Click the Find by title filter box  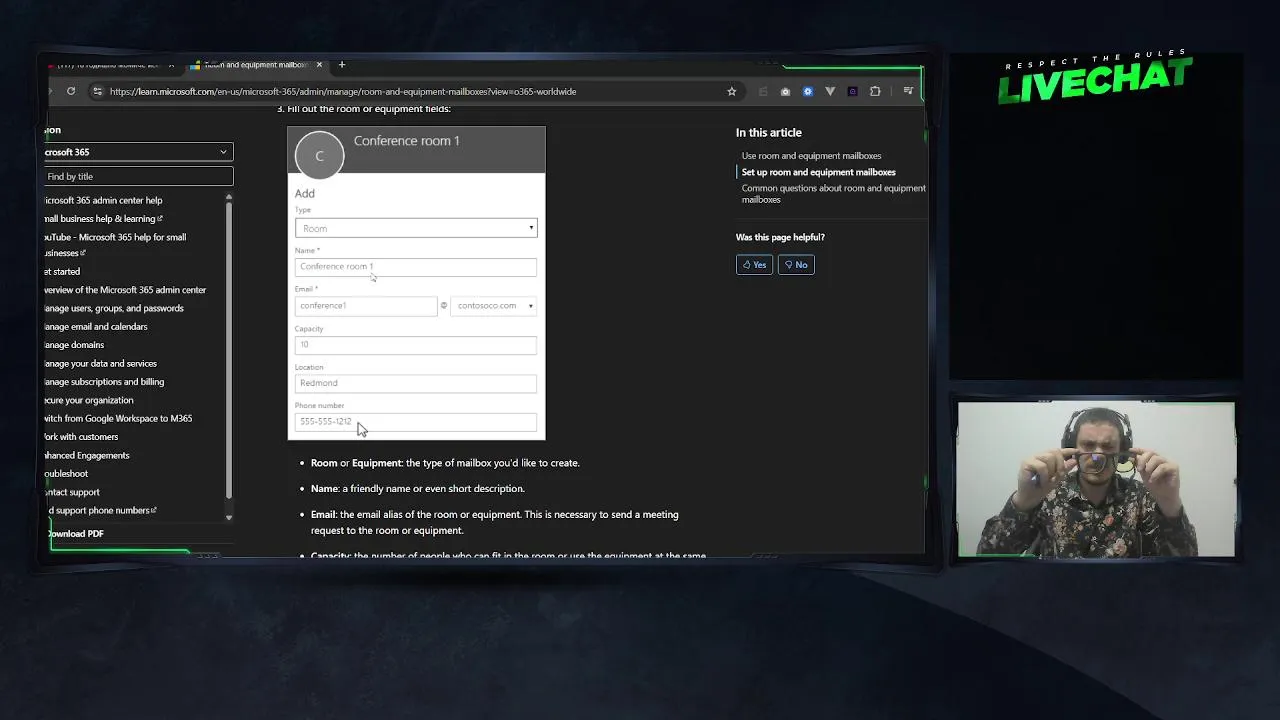tap(139, 176)
